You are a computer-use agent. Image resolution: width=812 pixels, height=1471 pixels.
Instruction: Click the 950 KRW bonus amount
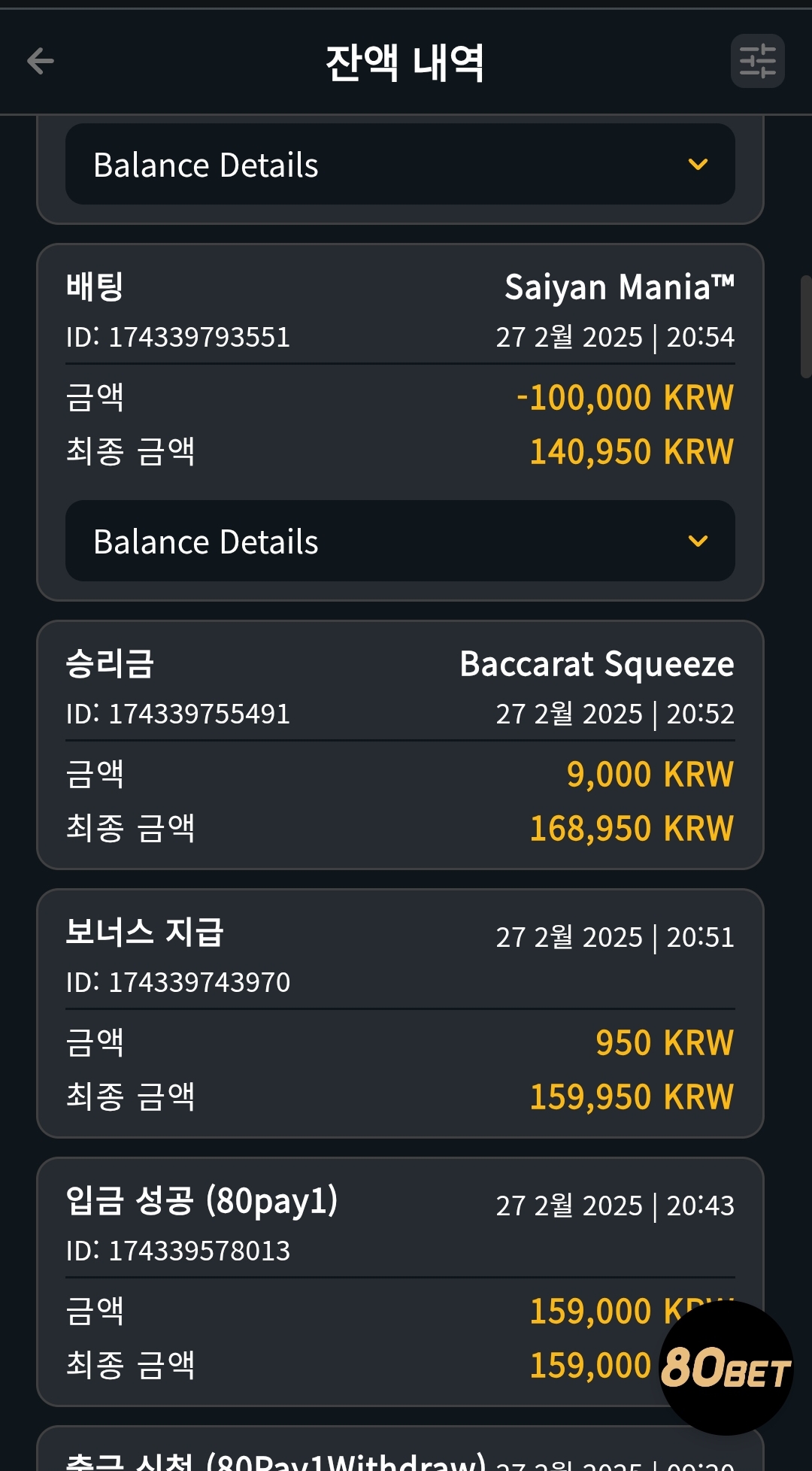[665, 1043]
